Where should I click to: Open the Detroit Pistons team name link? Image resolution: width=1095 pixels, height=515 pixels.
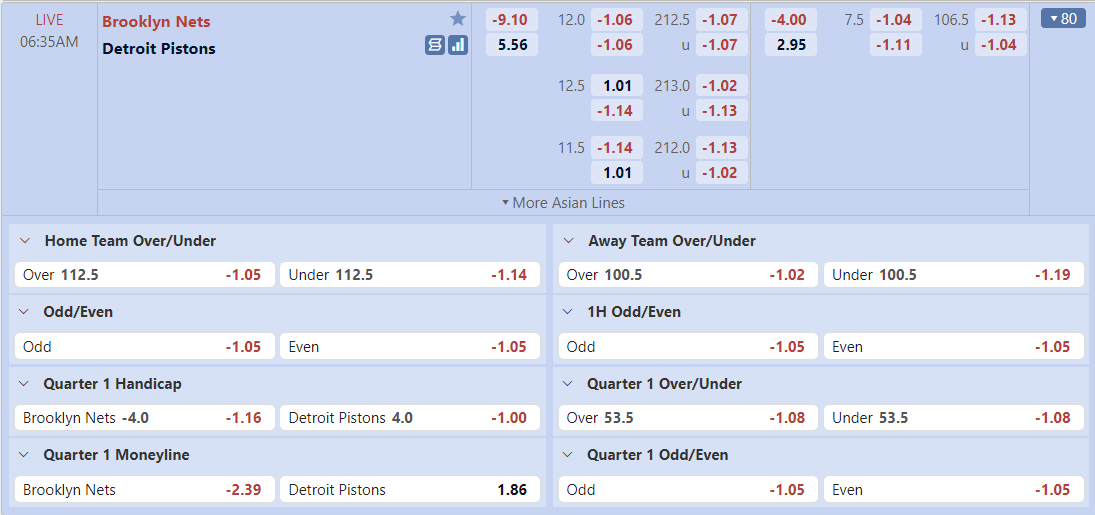pos(159,48)
